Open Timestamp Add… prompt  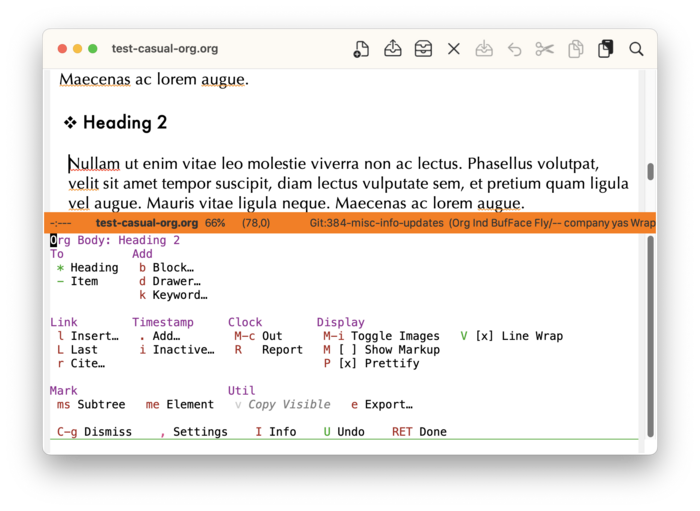click(x=160, y=336)
